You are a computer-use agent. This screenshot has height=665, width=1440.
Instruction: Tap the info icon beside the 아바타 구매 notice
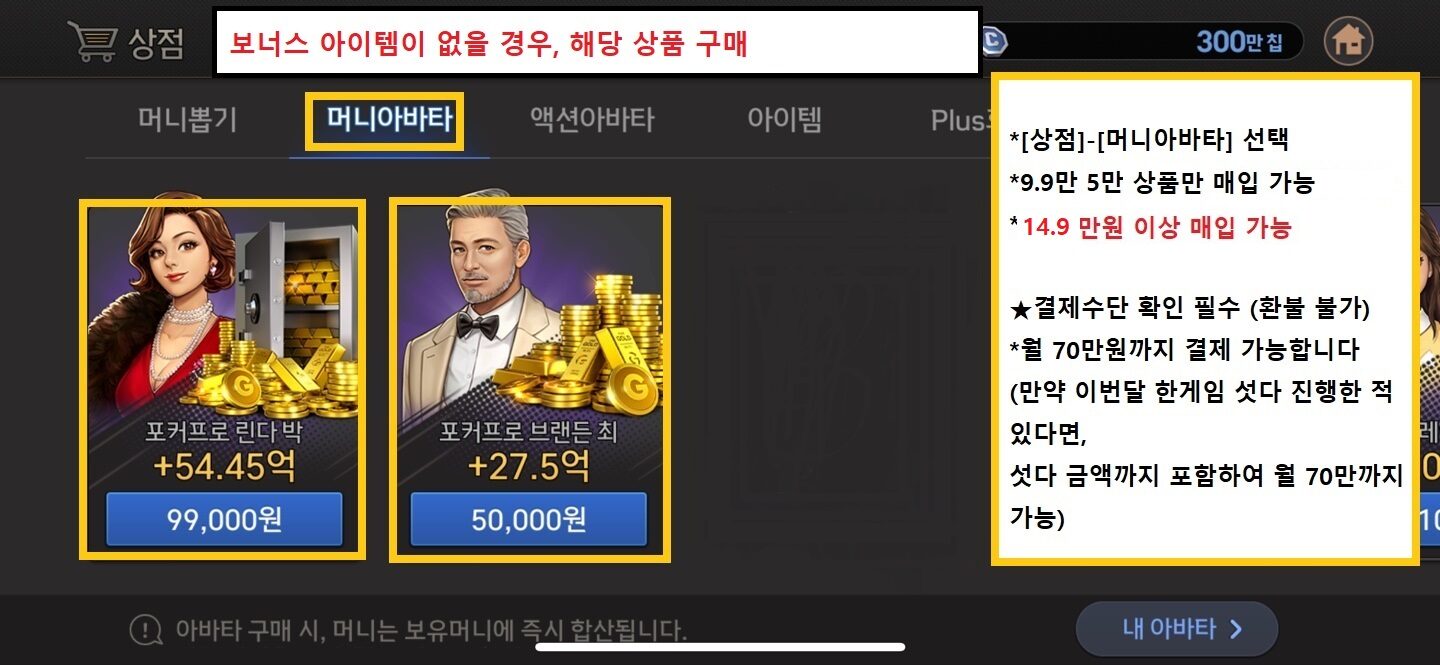point(146,631)
